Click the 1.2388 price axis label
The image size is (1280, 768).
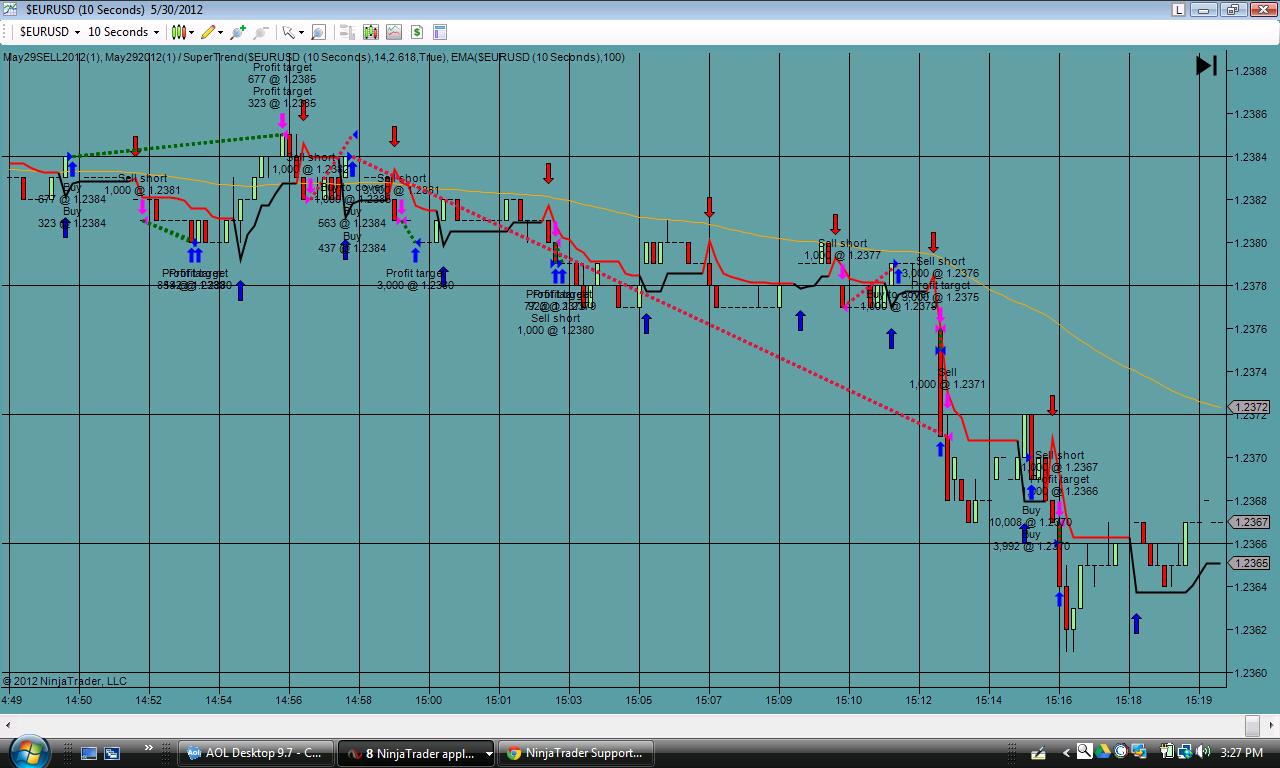pyautogui.click(x=1250, y=71)
